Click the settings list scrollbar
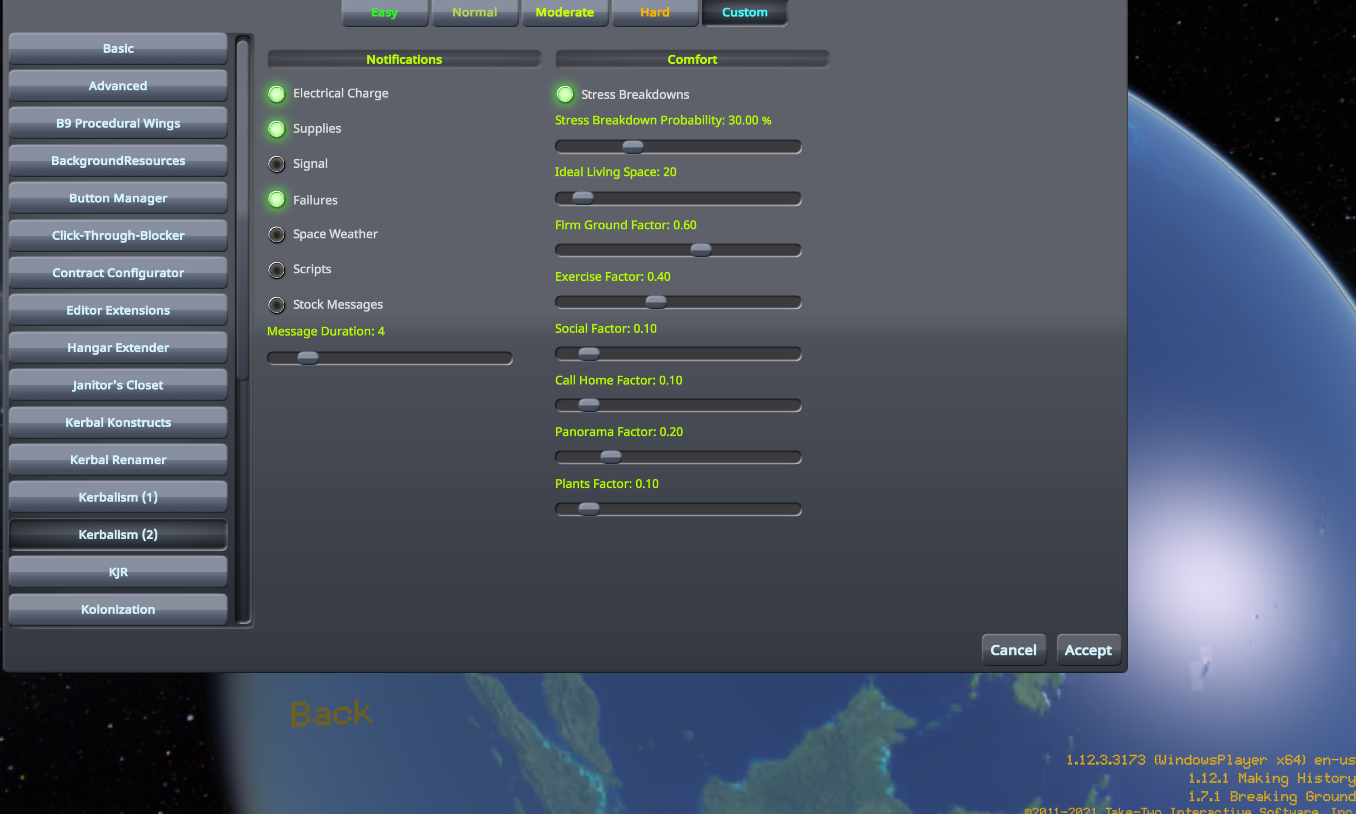The height and width of the screenshot is (814, 1356). click(x=243, y=208)
